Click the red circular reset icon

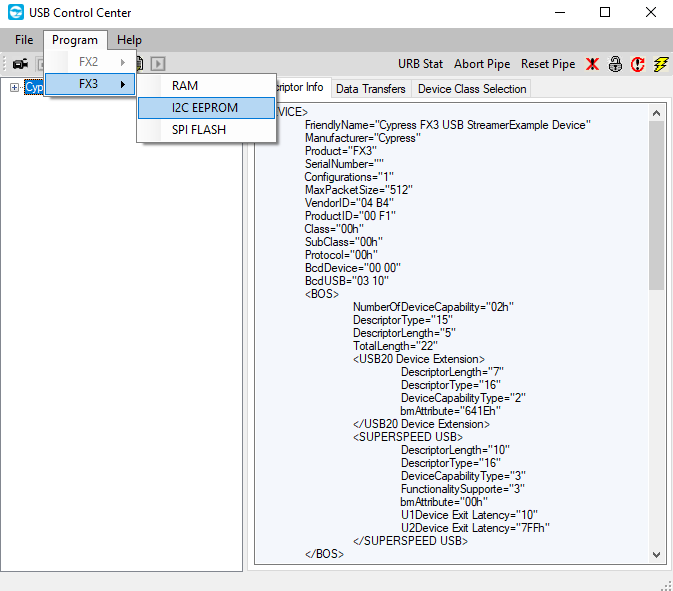click(x=638, y=64)
